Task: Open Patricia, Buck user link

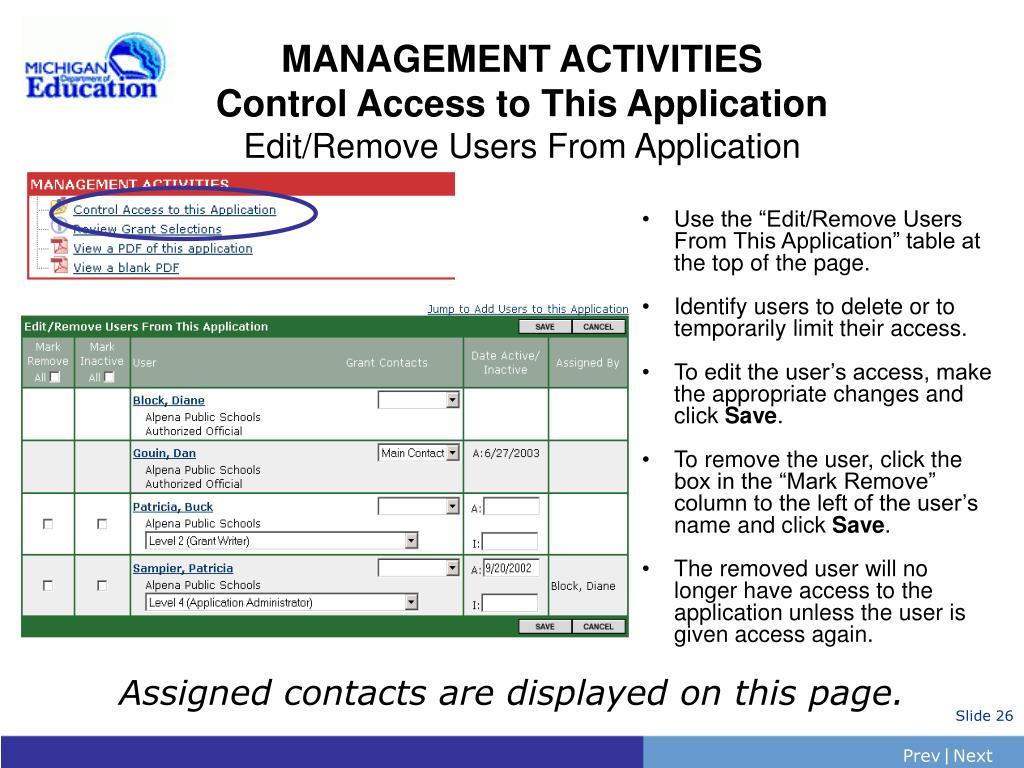Action: point(172,507)
